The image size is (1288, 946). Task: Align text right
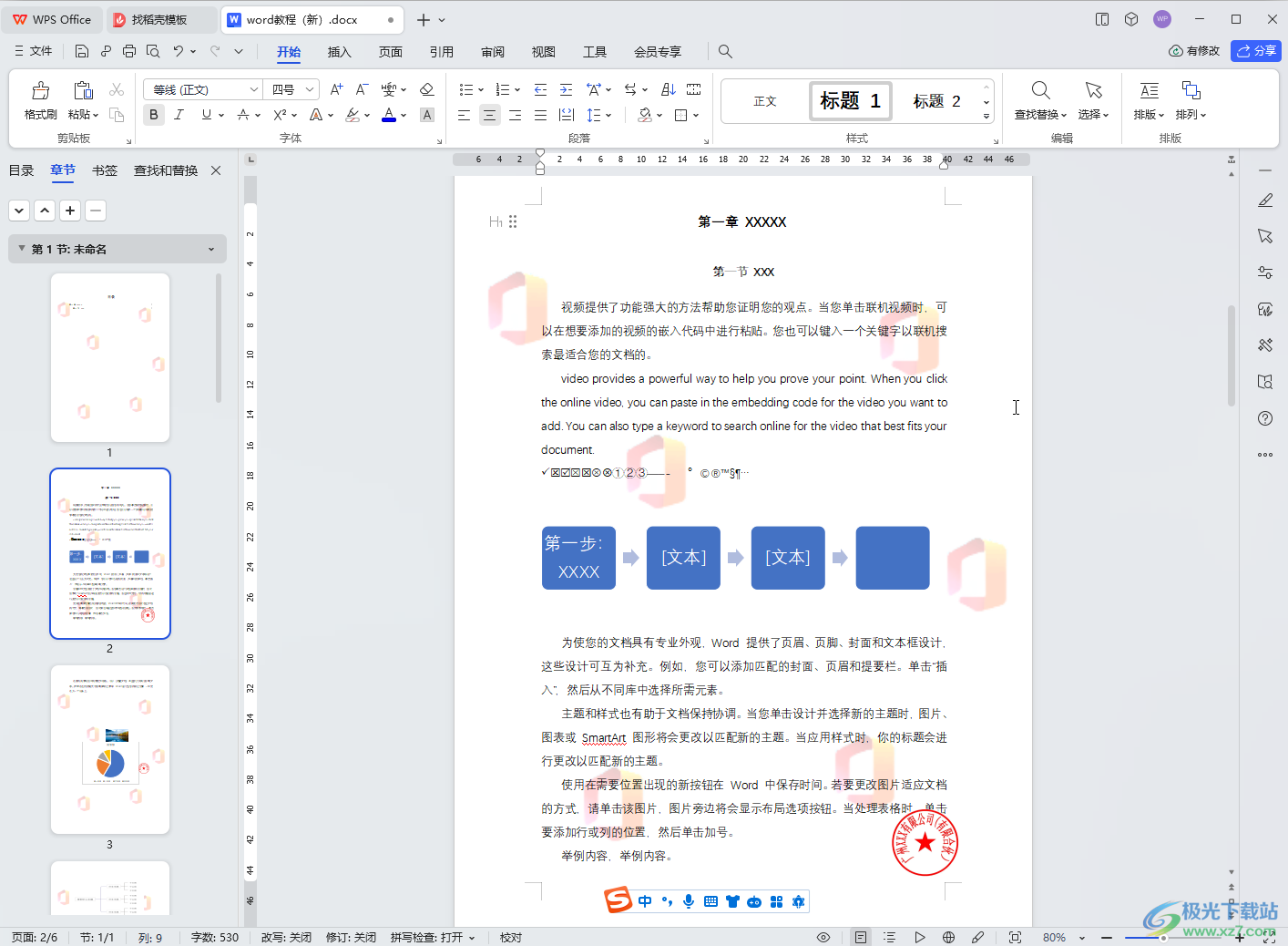coord(515,115)
